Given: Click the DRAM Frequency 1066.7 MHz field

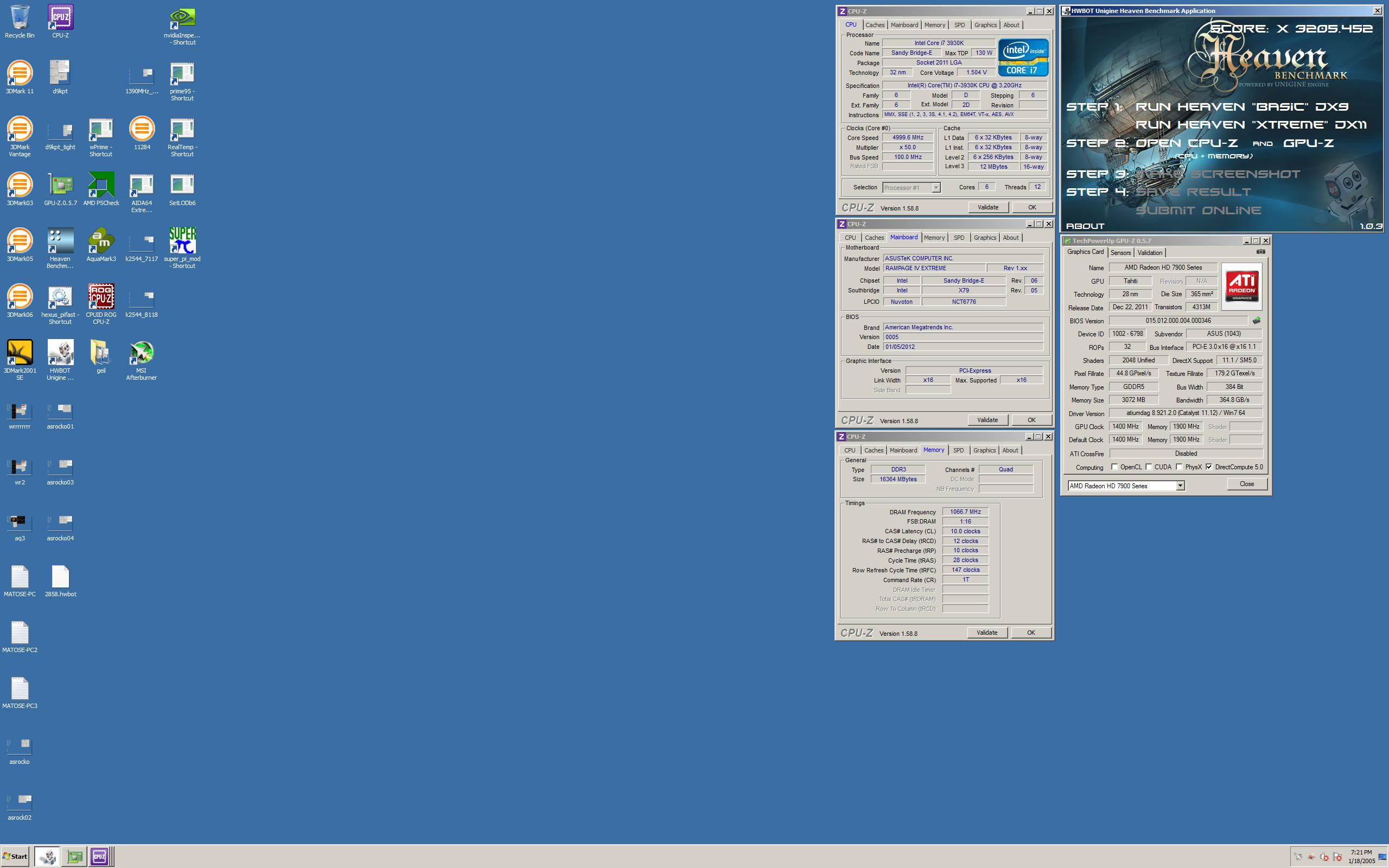Looking at the screenshot, I should tap(965, 512).
